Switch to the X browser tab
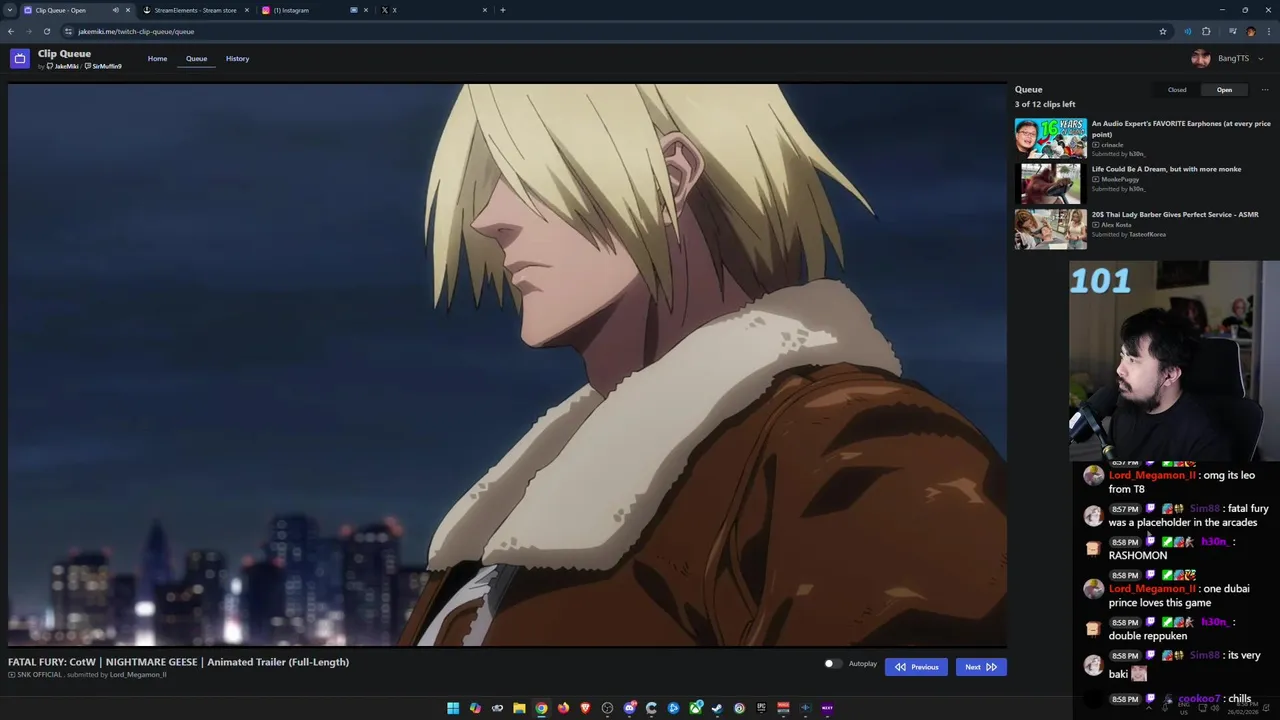The height and width of the screenshot is (720, 1280). (x=432, y=10)
